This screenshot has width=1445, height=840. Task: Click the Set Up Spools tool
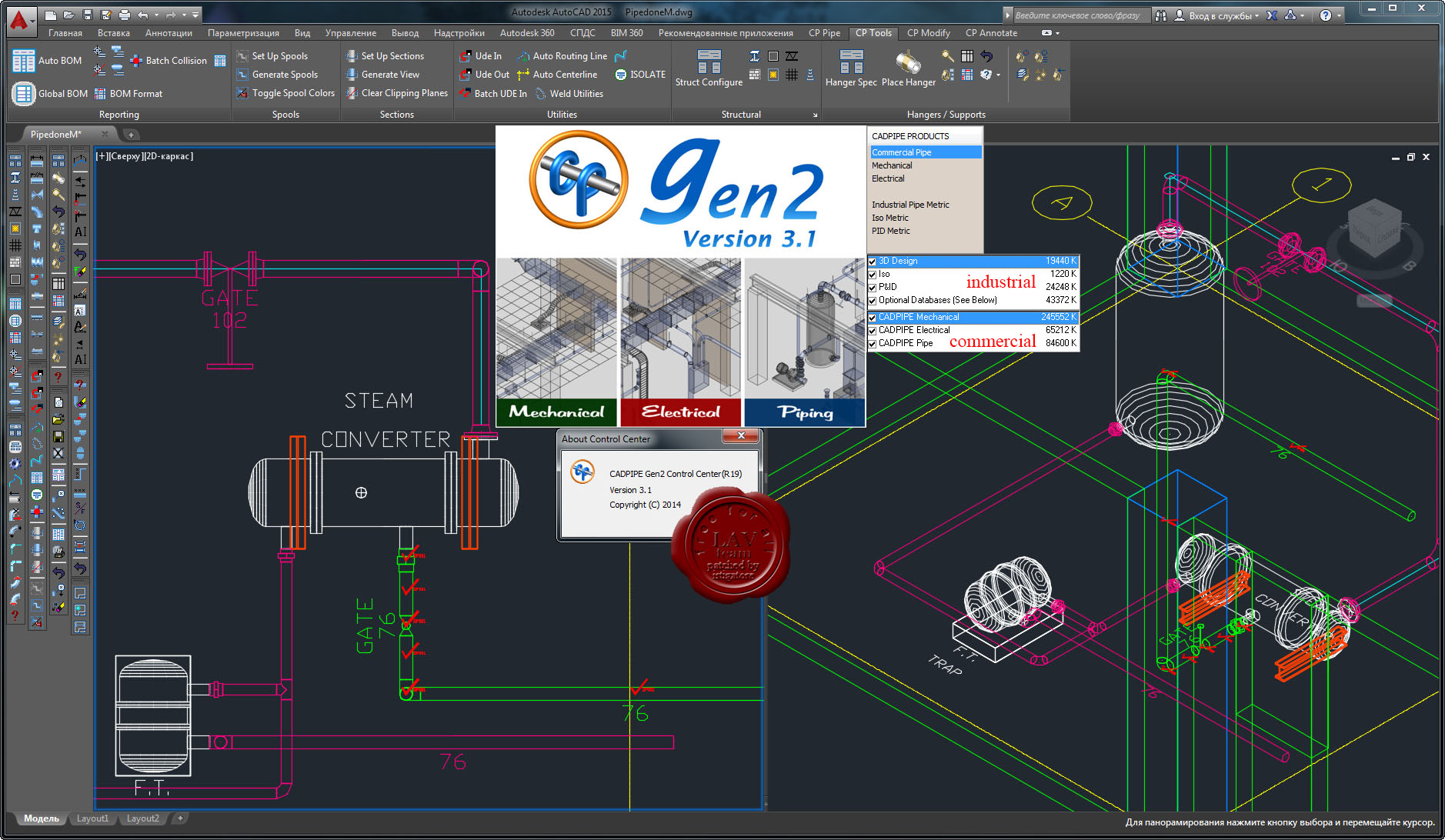point(272,56)
